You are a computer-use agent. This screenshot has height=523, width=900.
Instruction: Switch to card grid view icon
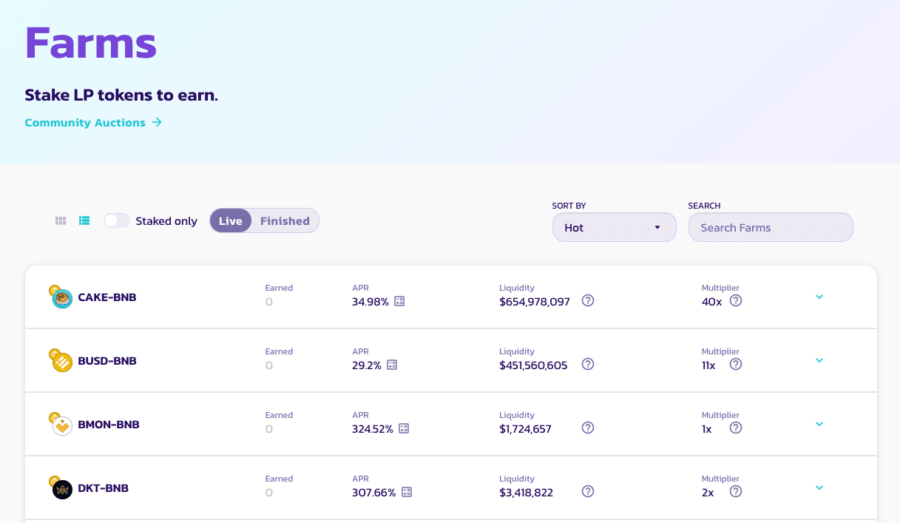[x=60, y=221]
